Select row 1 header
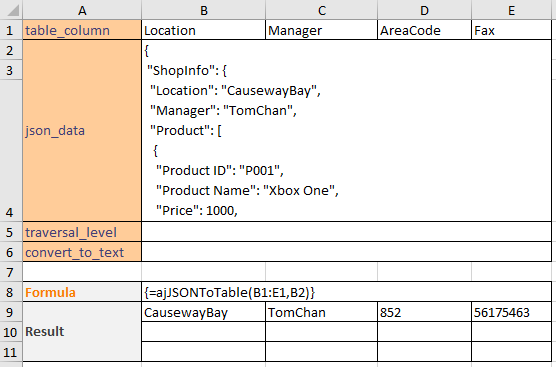The height and width of the screenshot is (367, 556). point(11,30)
